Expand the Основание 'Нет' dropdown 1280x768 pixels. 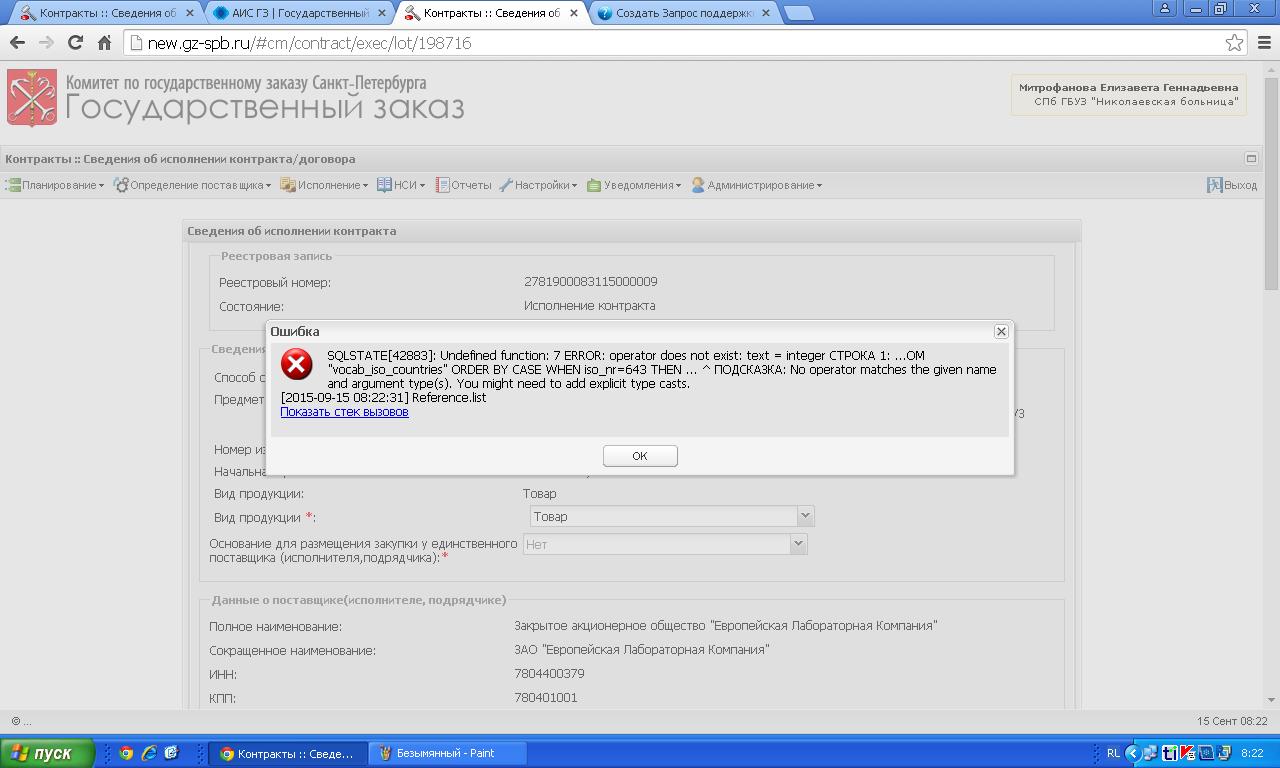coord(798,544)
